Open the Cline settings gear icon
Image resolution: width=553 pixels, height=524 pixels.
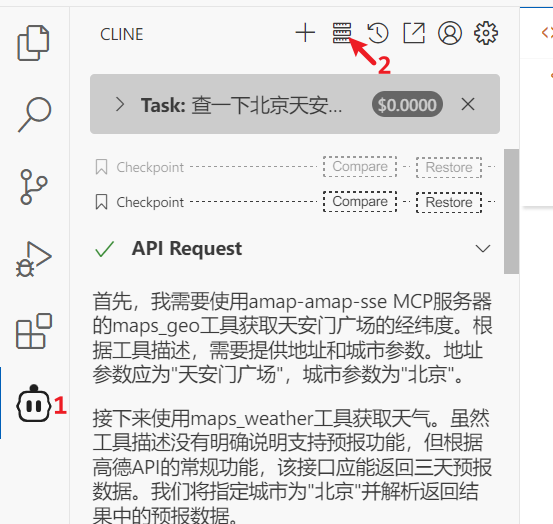[486, 33]
